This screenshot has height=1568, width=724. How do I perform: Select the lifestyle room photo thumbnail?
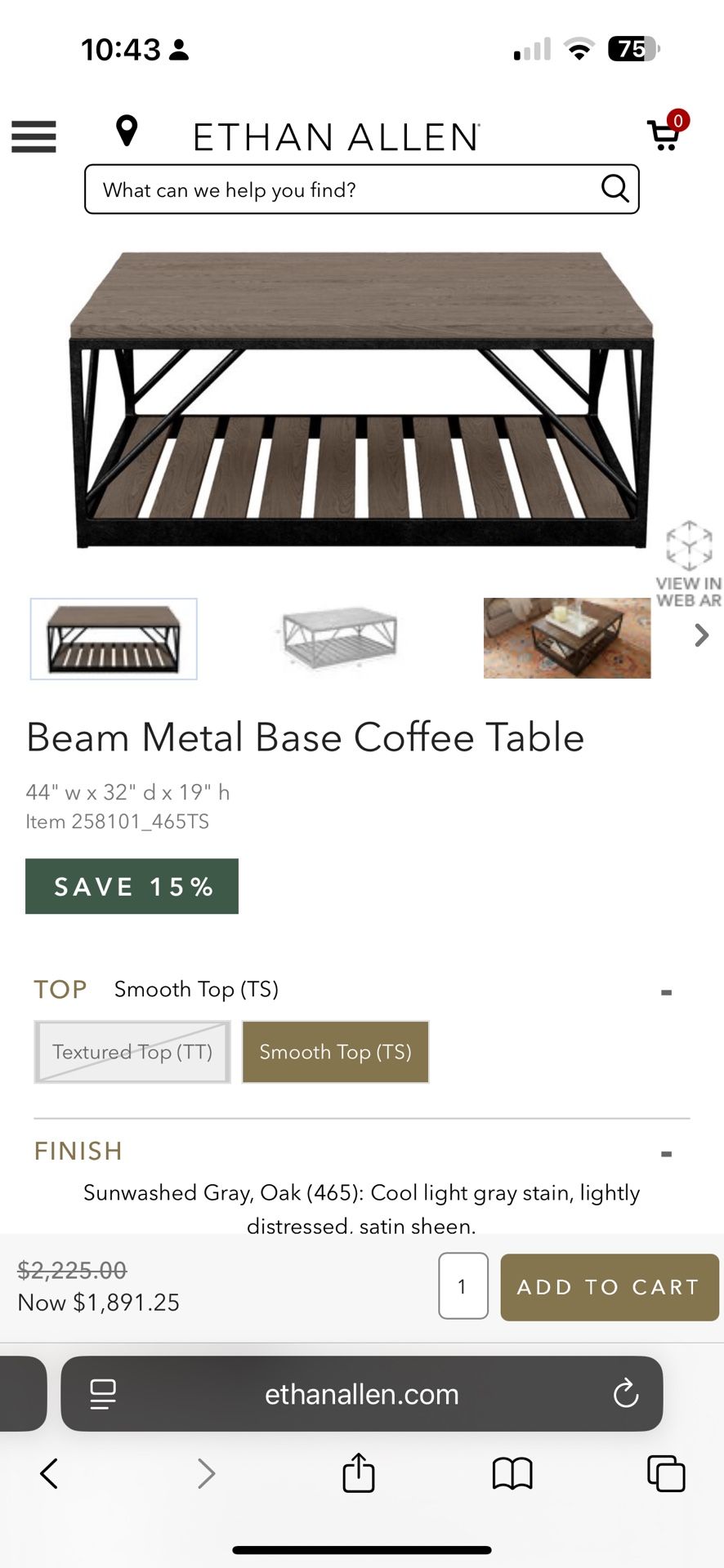pos(566,638)
